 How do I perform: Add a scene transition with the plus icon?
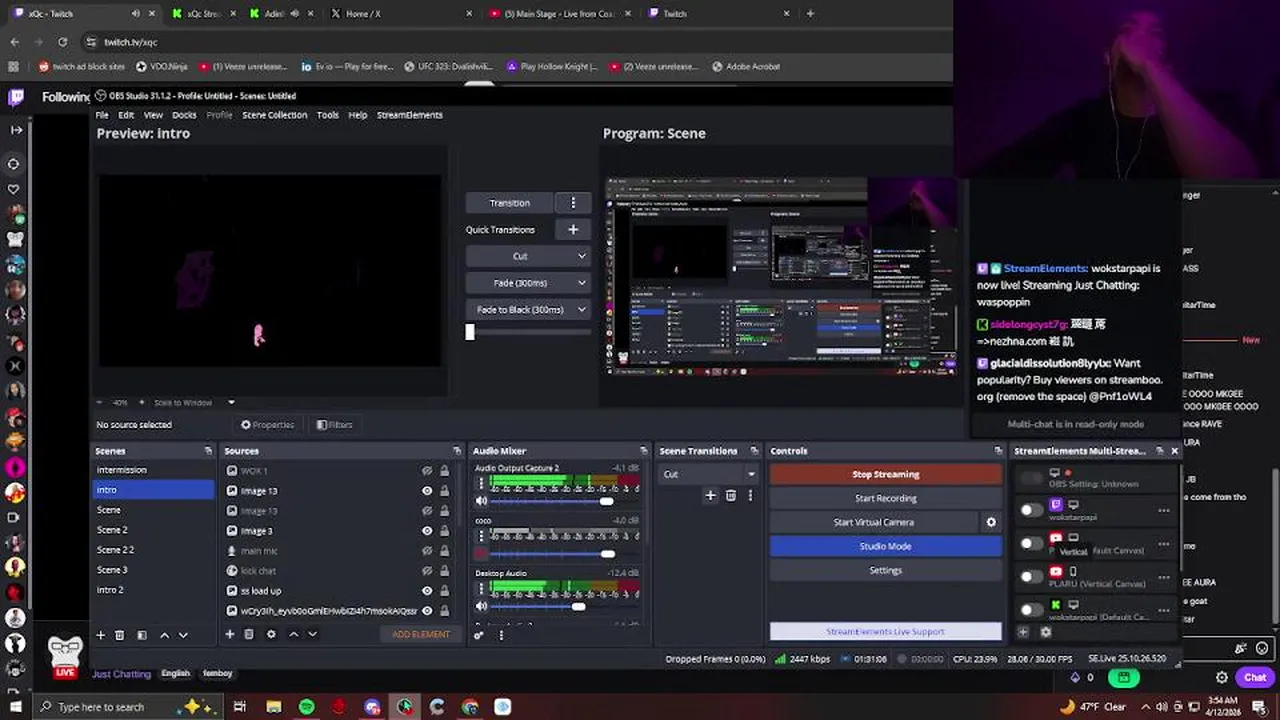[x=710, y=495]
